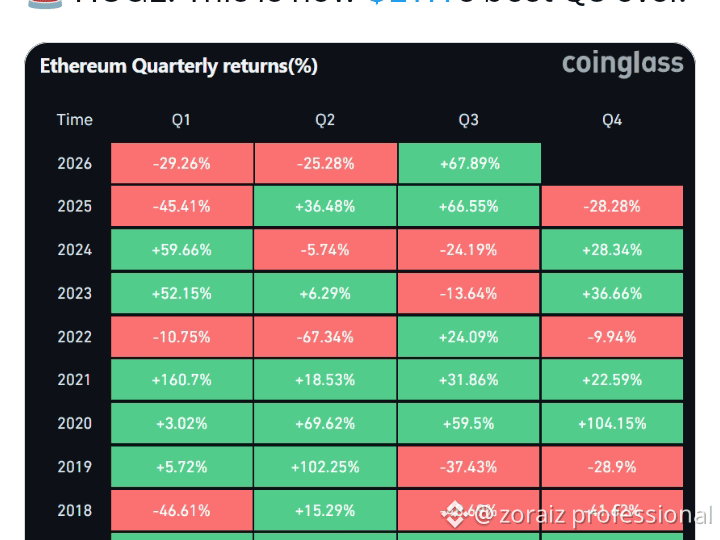720x540 pixels.
Task: Click the 2022 Q2 -67.34% cell
Action: 325,337
